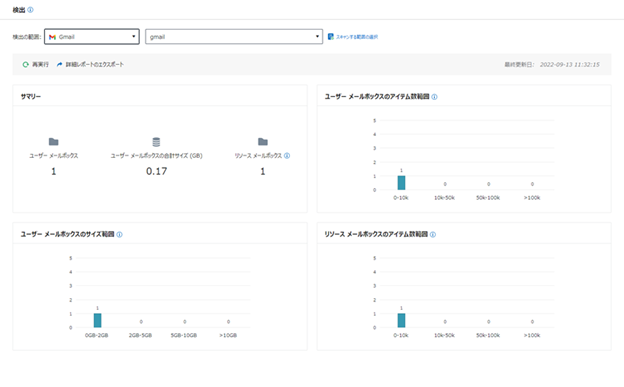Click the resource mailbox folder icon
Viewport: 624px width, 387px height.
pos(263,142)
